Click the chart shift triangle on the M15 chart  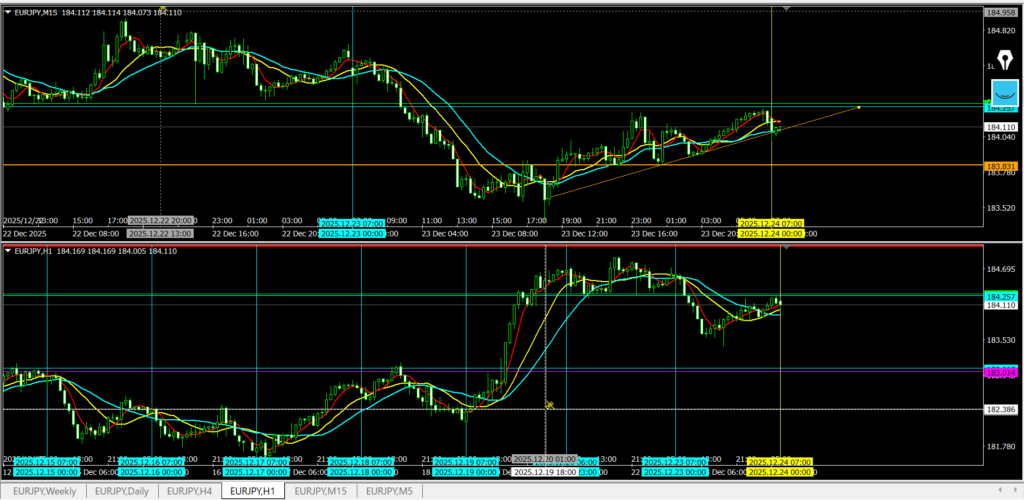click(786, 8)
